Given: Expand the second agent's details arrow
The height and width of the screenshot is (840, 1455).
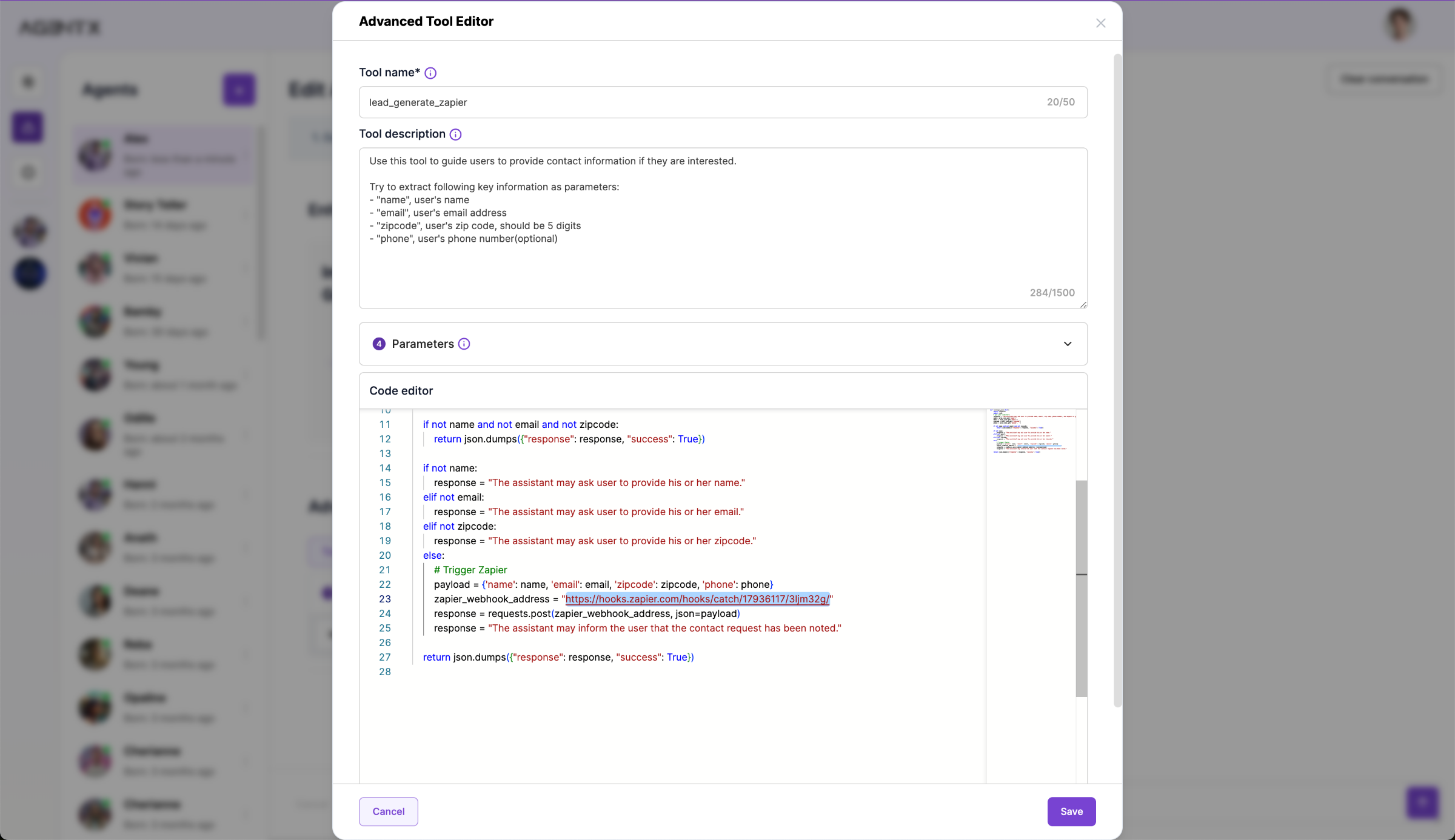Looking at the screenshot, I should [x=247, y=214].
